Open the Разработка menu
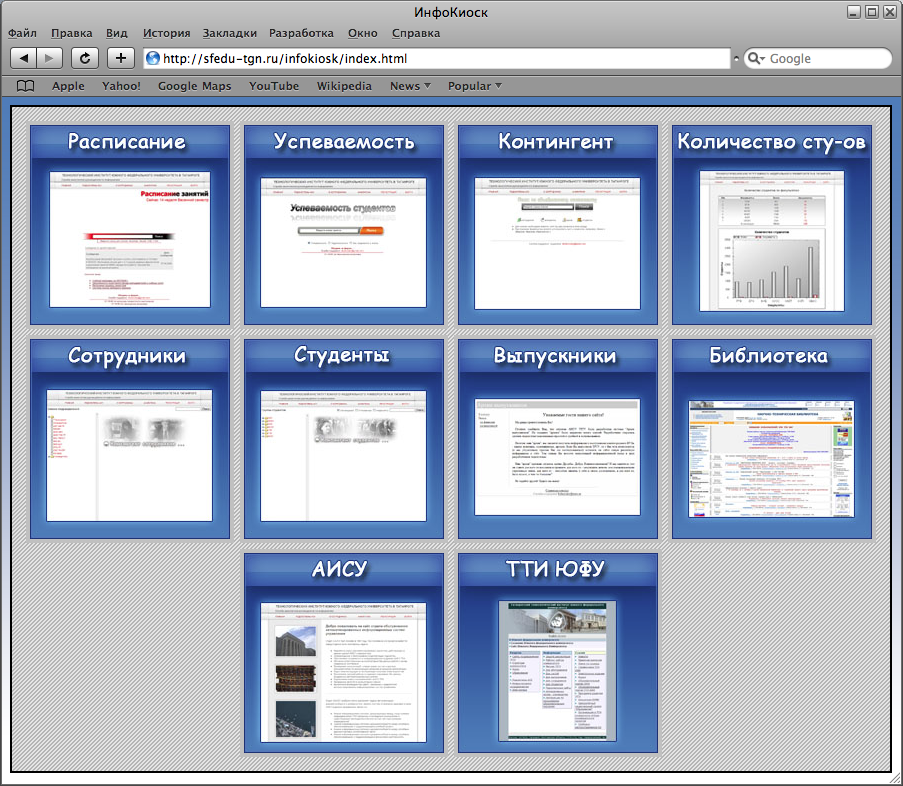The height and width of the screenshot is (786, 903). click(x=301, y=33)
